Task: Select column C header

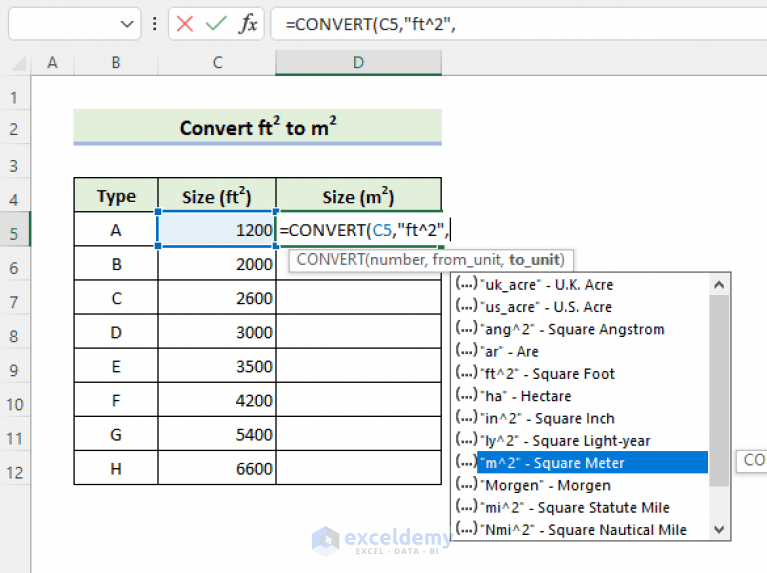Action: click(x=217, y=63)
